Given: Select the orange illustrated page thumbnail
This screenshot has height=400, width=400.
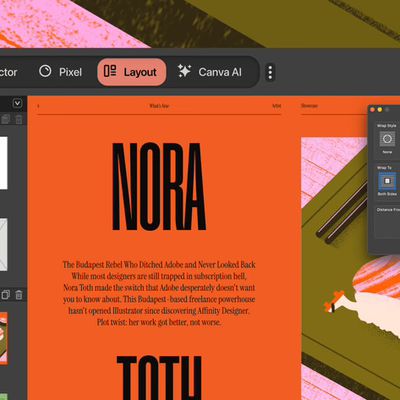Looking at the screenshot, I should tap(3, 338).
